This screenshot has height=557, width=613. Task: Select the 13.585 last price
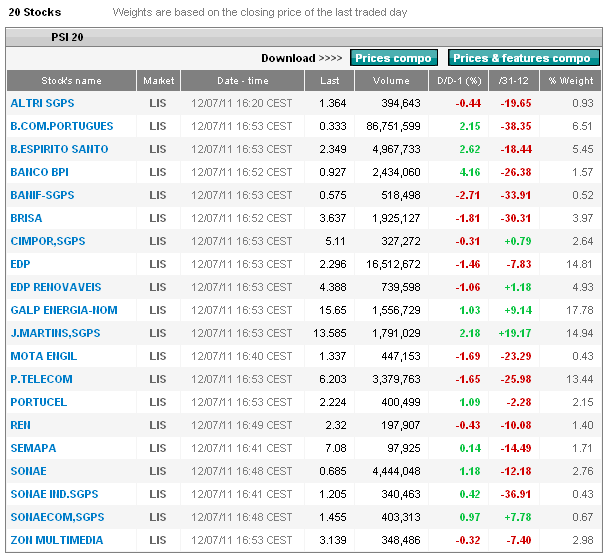tap(330, 333)
